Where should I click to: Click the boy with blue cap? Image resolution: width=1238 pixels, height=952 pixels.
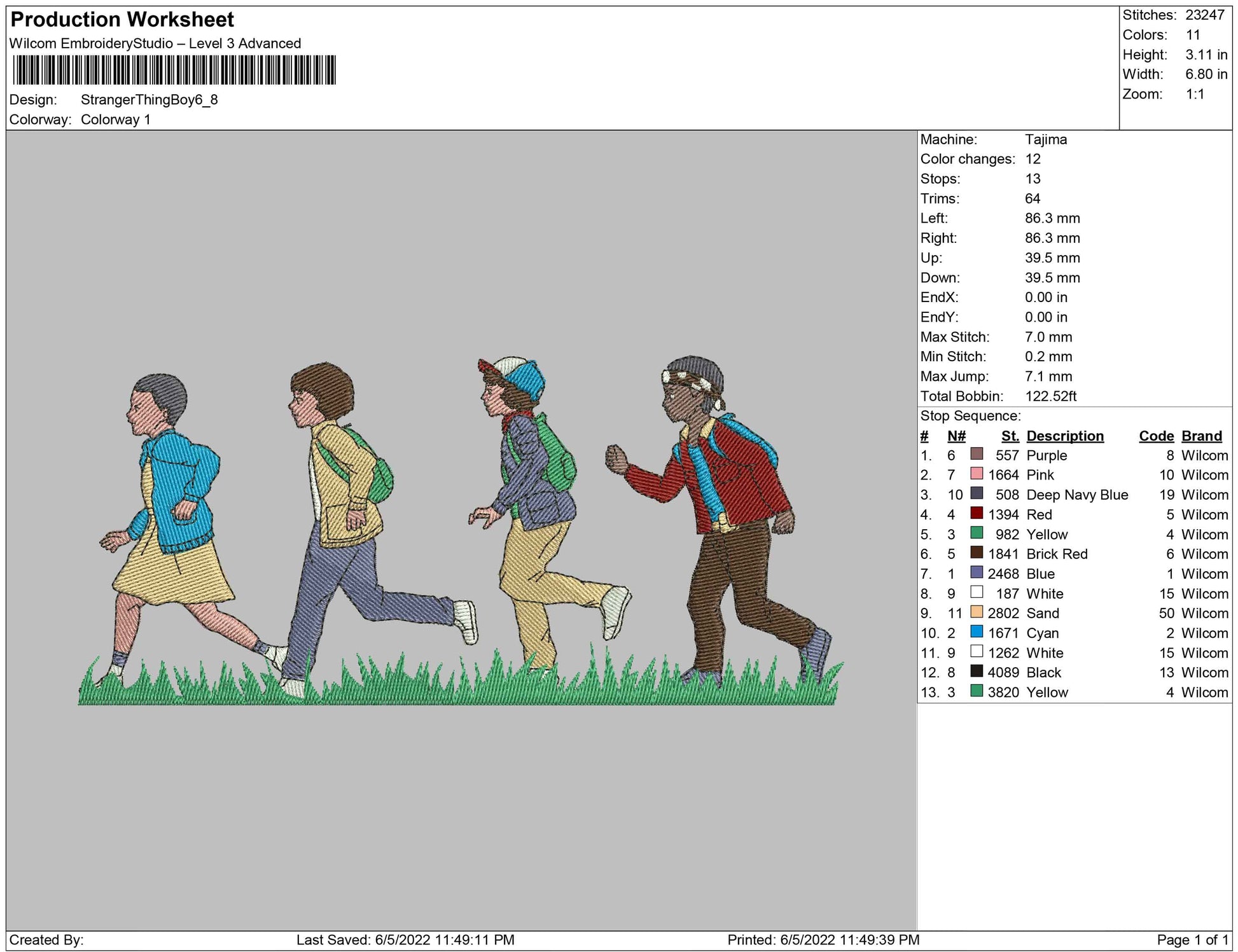(534, 483)
